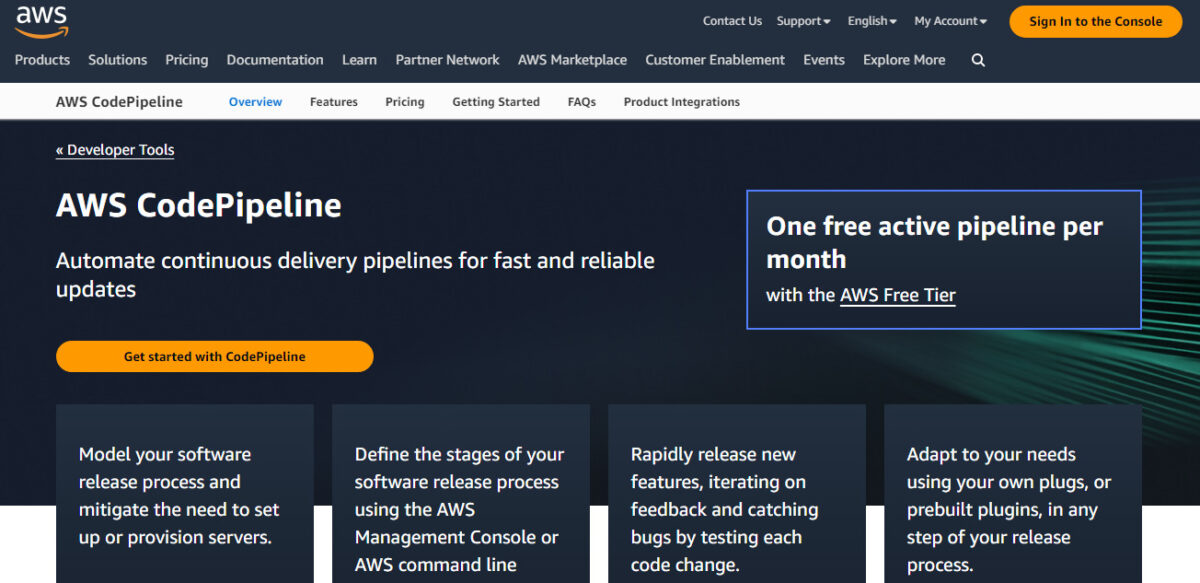
Task: Expand the Support dropdown
Action: 803,21
